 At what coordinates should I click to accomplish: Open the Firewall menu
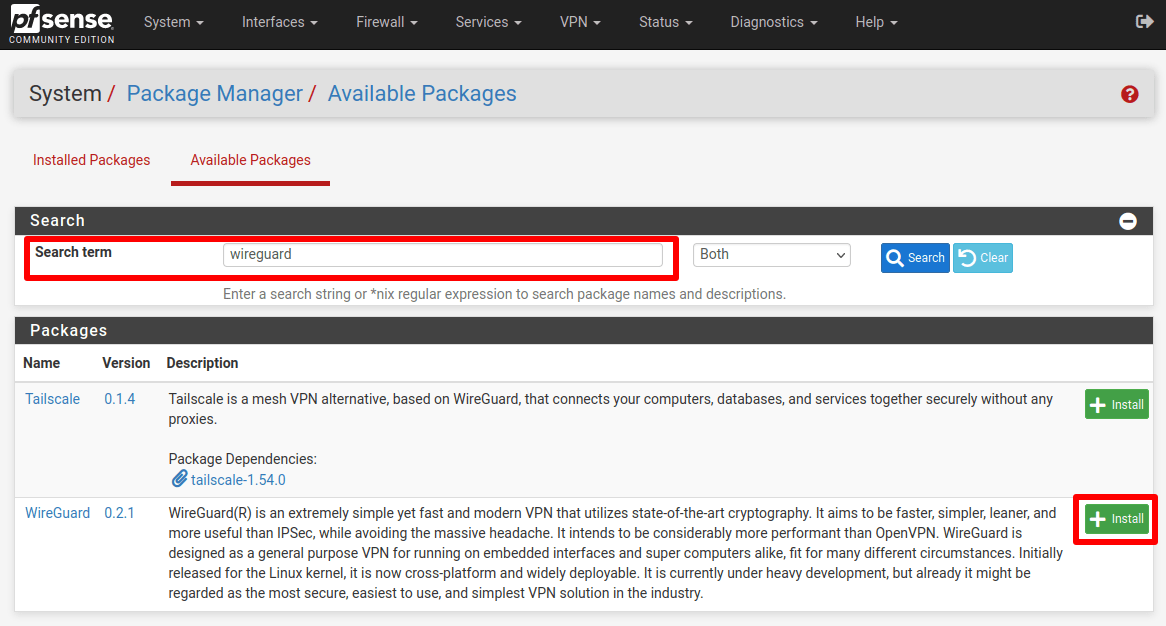pos(387,22)
